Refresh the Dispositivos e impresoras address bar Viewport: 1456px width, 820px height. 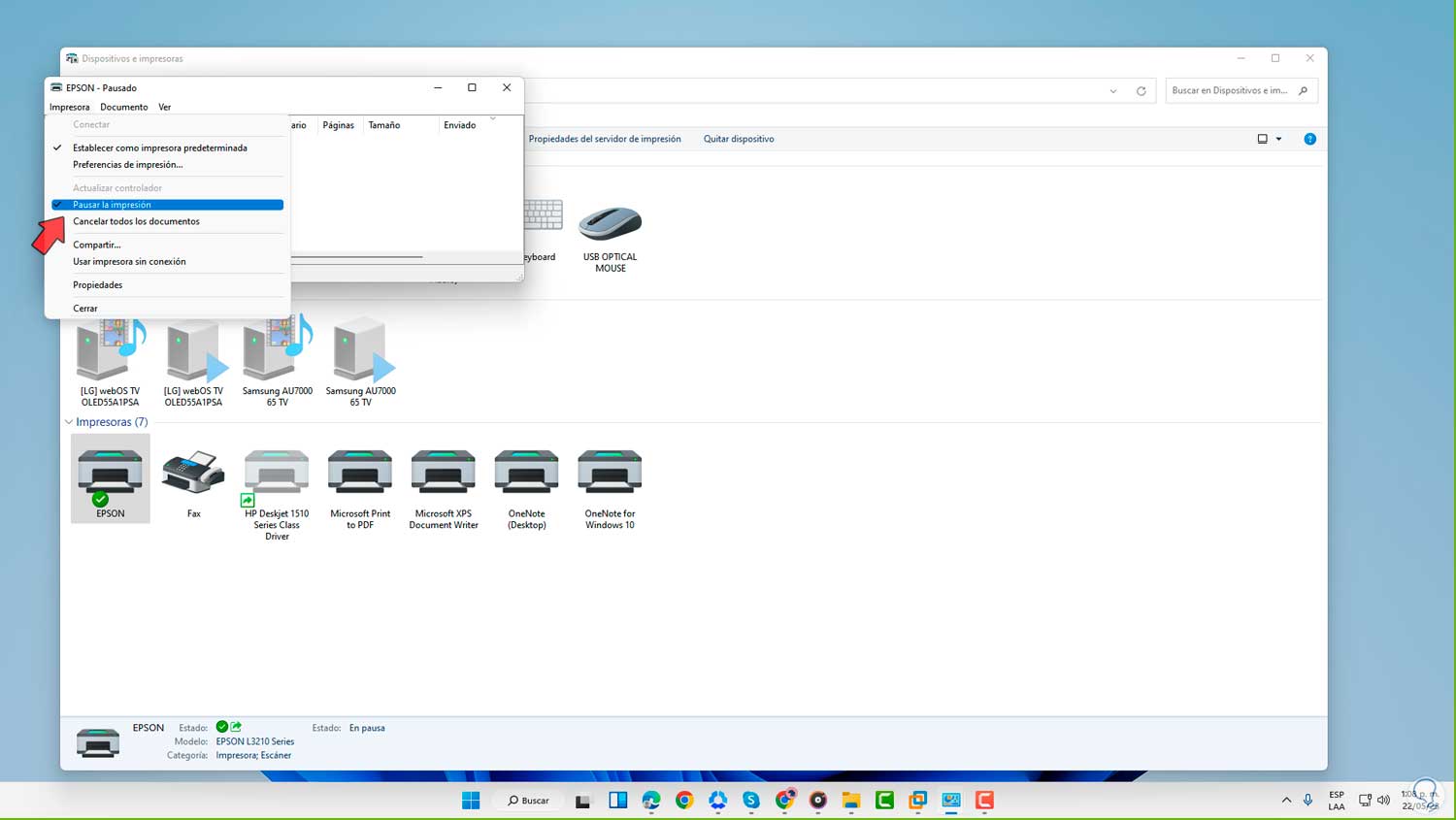tap(1141, 91)
